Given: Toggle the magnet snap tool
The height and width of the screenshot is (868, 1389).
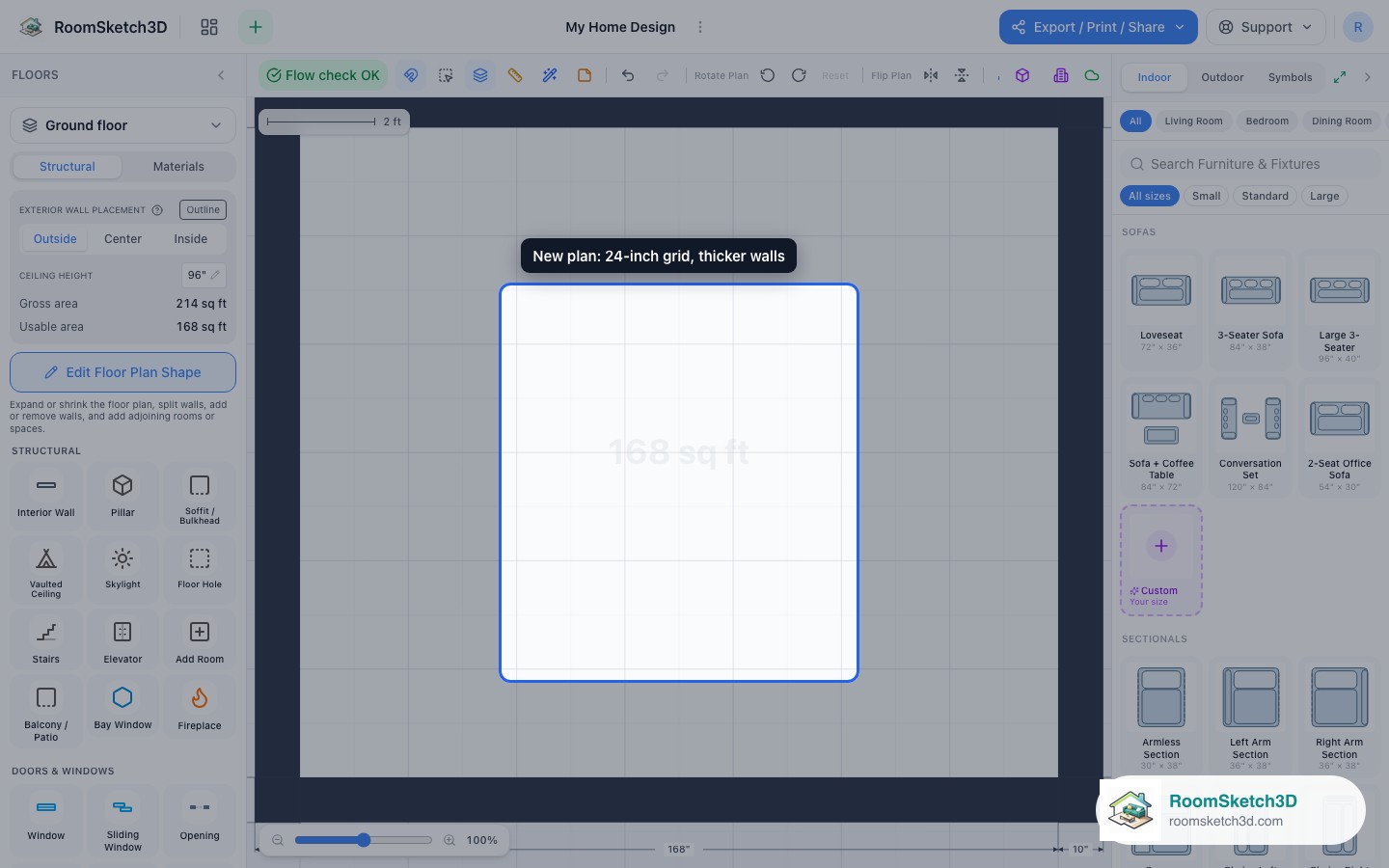Looking at the screenshot, I should pos(411,75).
